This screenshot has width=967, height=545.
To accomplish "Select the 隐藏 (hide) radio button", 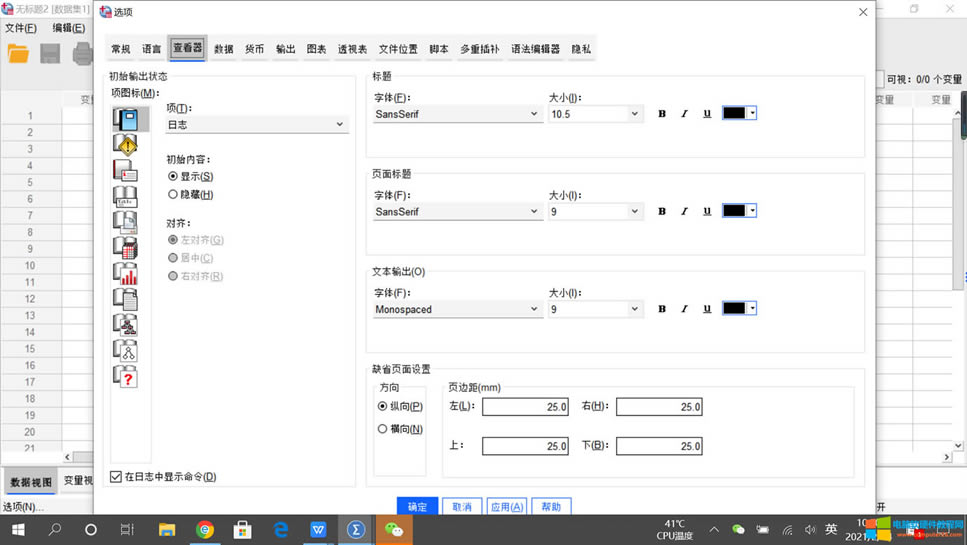I will coord(173,195).
